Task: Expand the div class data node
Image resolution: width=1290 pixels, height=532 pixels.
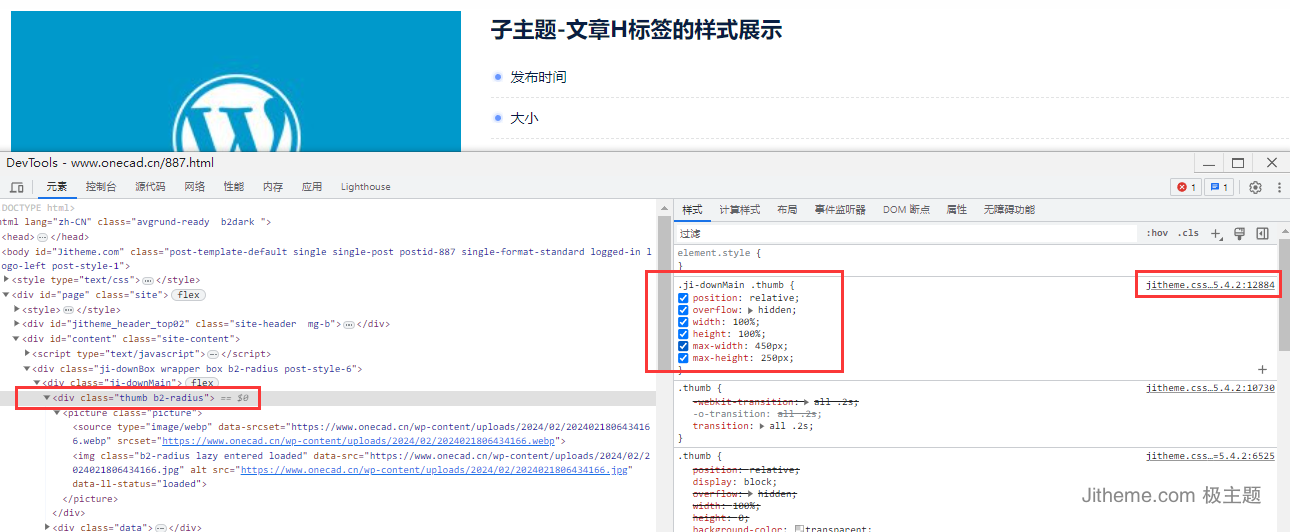Action: pos(47,526)
